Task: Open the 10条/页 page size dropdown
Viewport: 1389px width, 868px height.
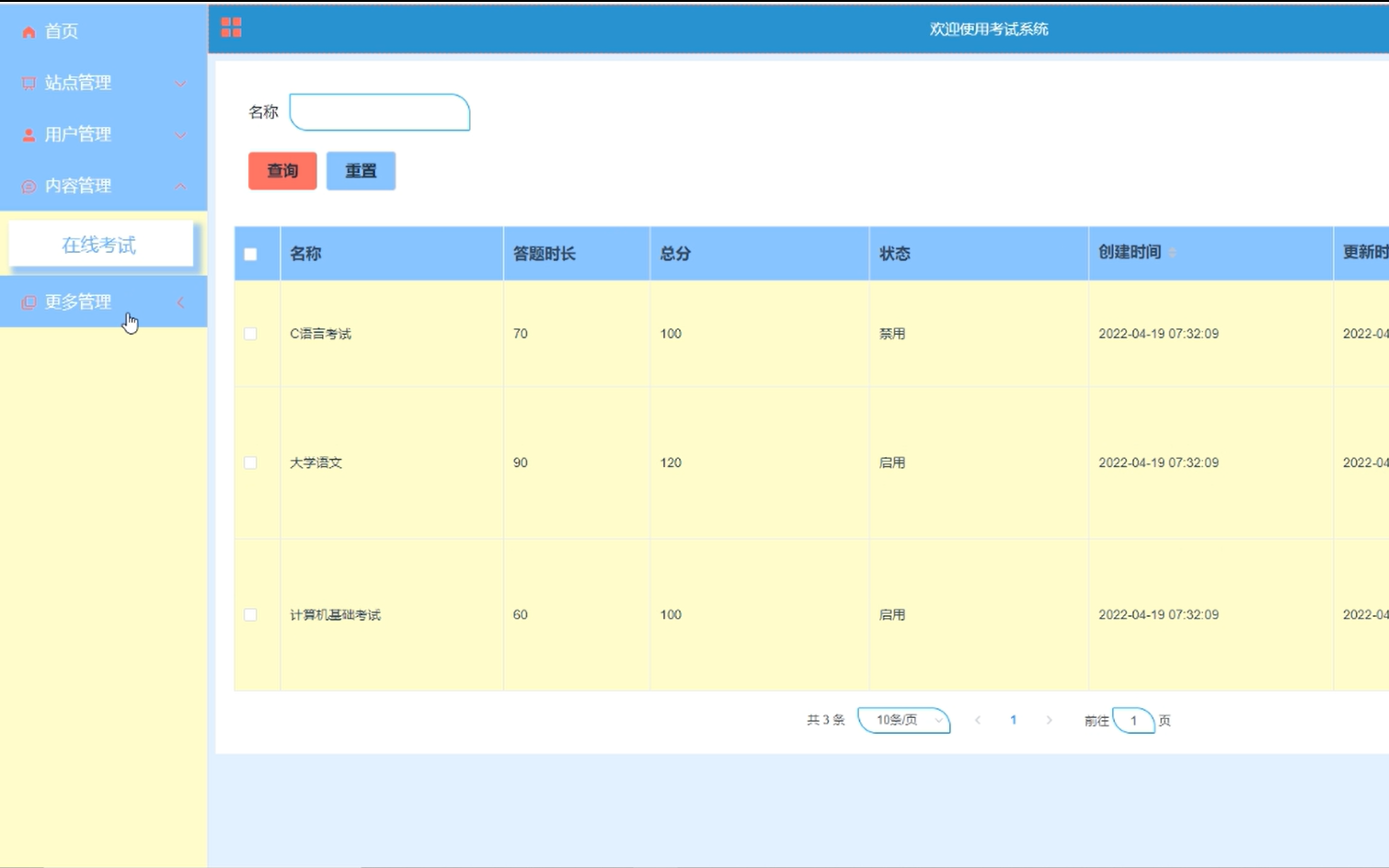Action: (903, 720)
